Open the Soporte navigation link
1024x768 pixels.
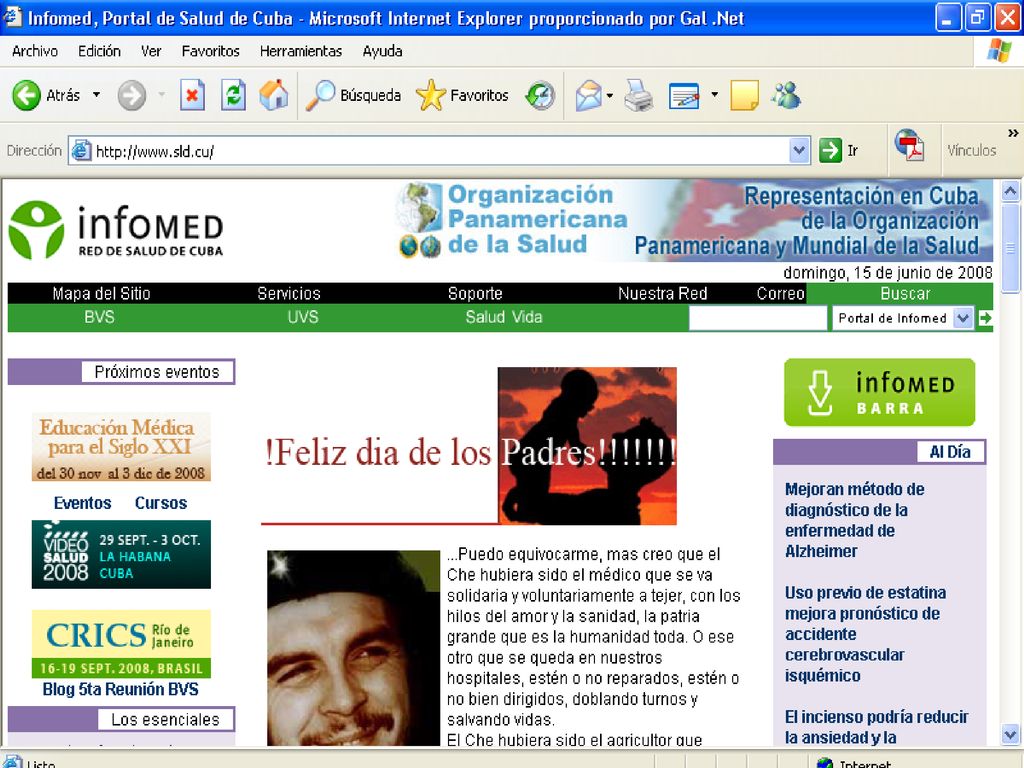point(475,293)
